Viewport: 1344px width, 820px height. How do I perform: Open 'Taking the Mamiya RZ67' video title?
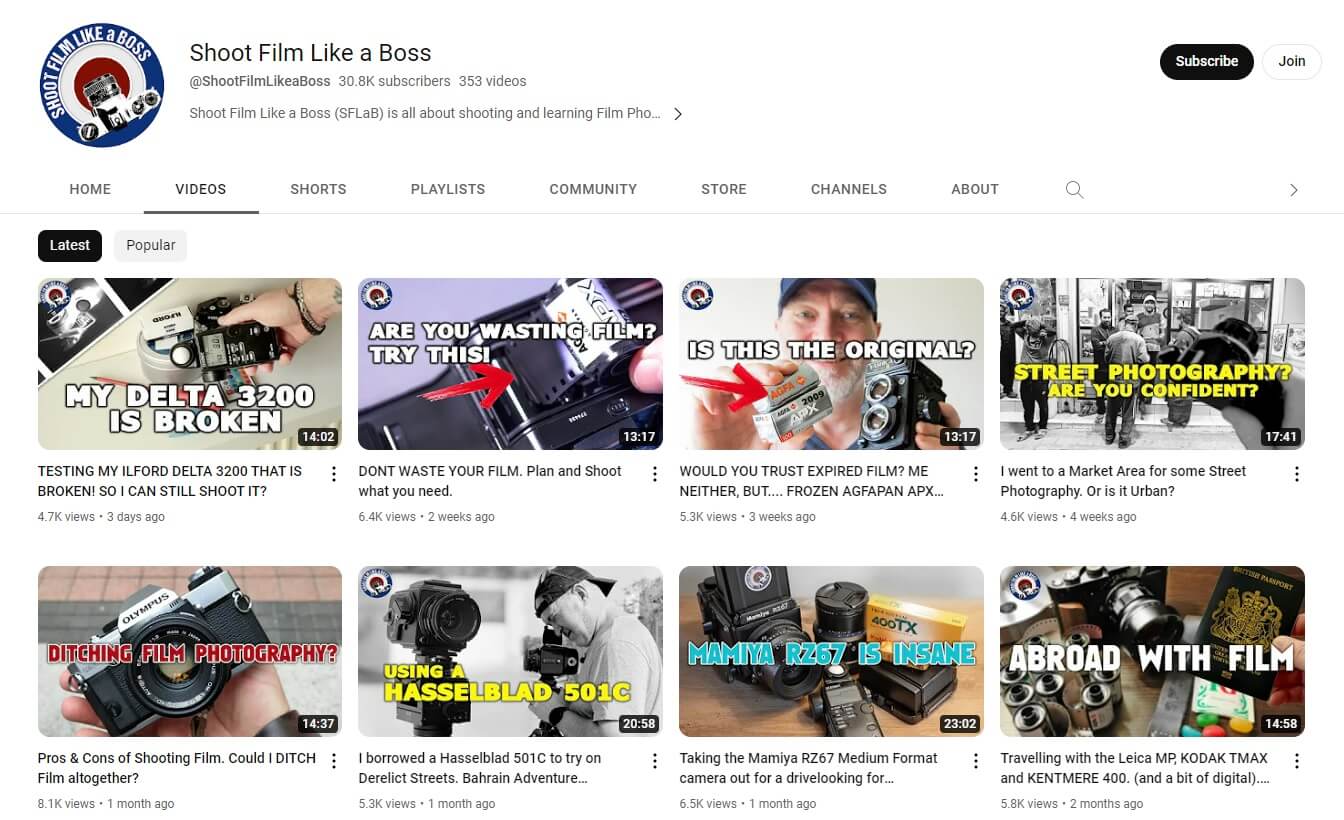[x=809, y=768]
